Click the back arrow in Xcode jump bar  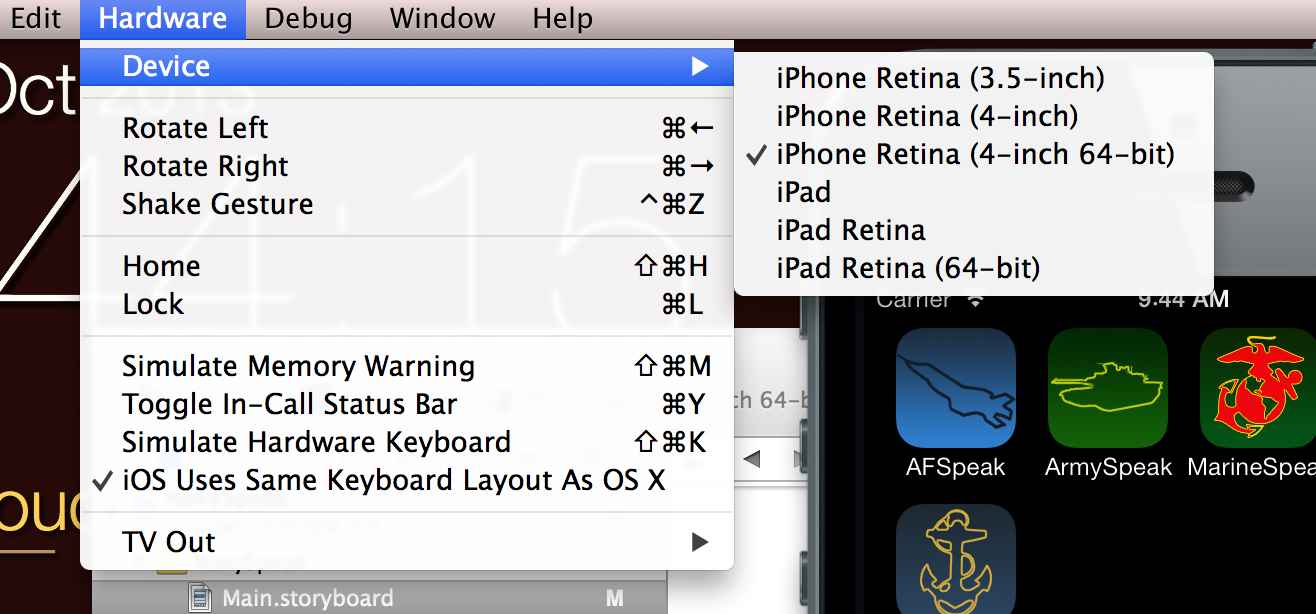[752, 459]
